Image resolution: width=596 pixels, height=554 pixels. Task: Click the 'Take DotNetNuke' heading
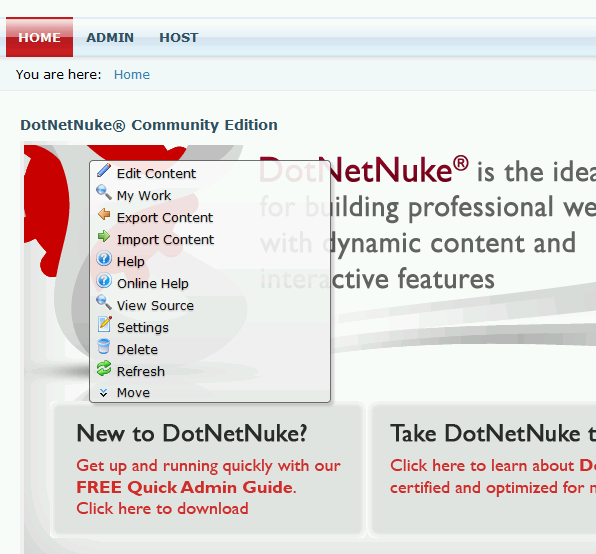tap(485, 434)
